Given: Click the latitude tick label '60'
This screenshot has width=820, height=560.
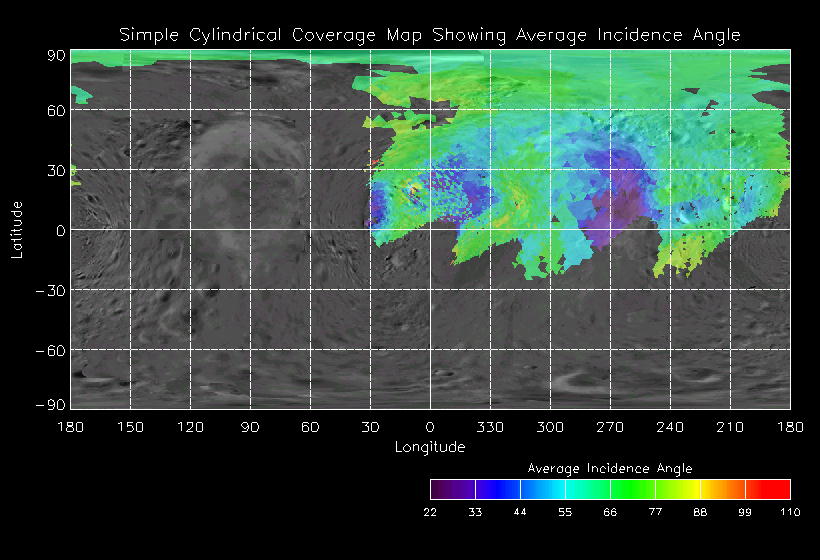Looking at the screenshot, I should click(x=56, y=111).
